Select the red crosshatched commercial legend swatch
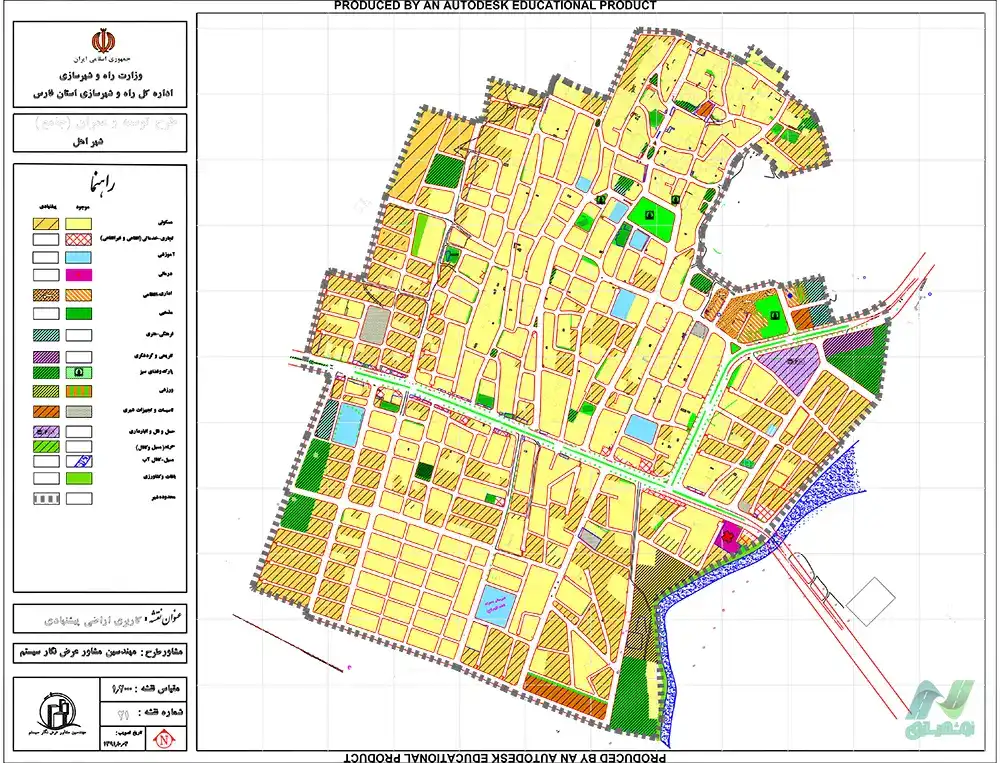 pos(77,240)
